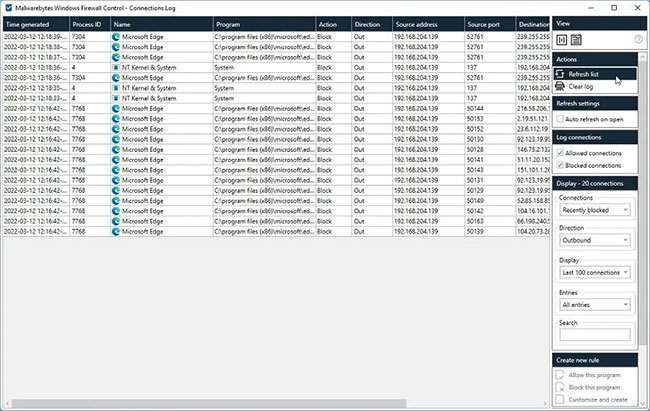Click Edge icon in source port 50139 row
Screen dimensions: 650x411
[x=116, y=231]
